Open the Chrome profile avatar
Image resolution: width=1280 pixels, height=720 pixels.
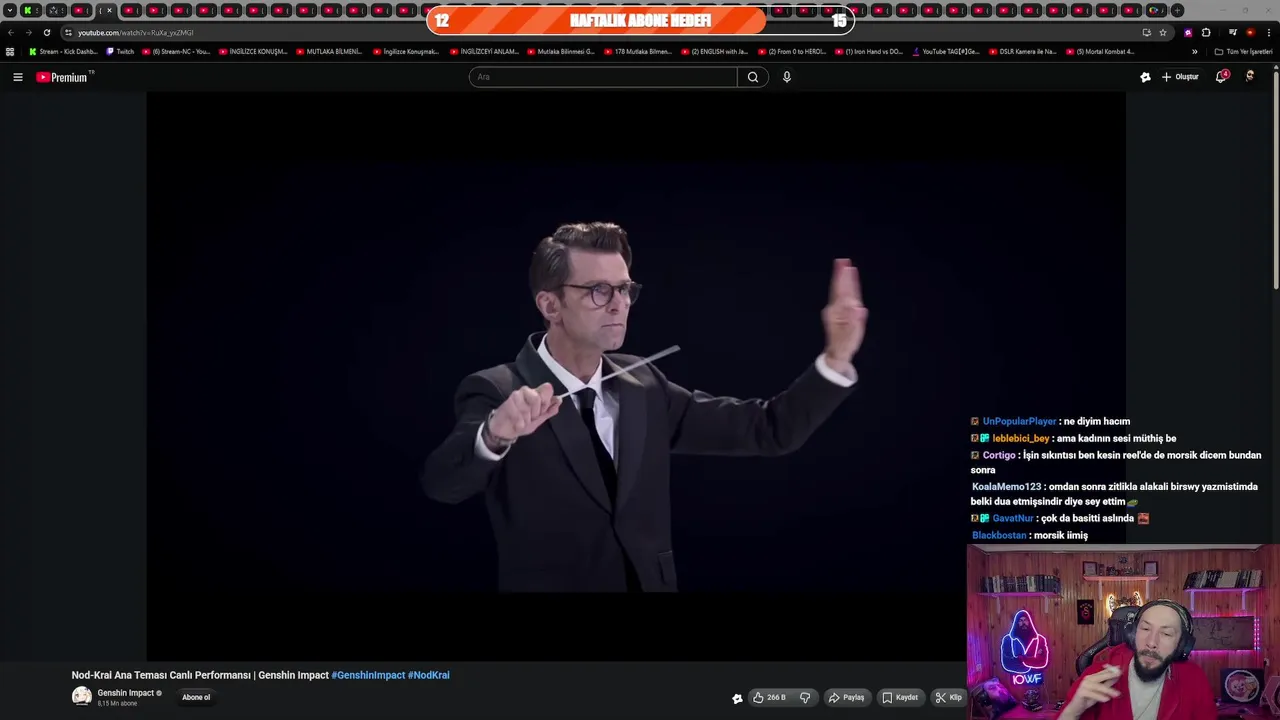click(1250, 32)
